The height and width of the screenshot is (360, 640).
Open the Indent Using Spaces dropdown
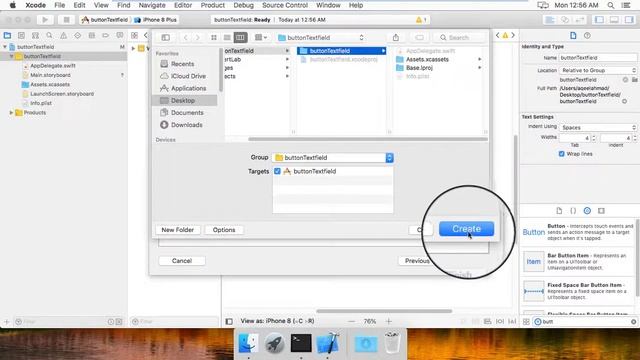tap(598, 127)
